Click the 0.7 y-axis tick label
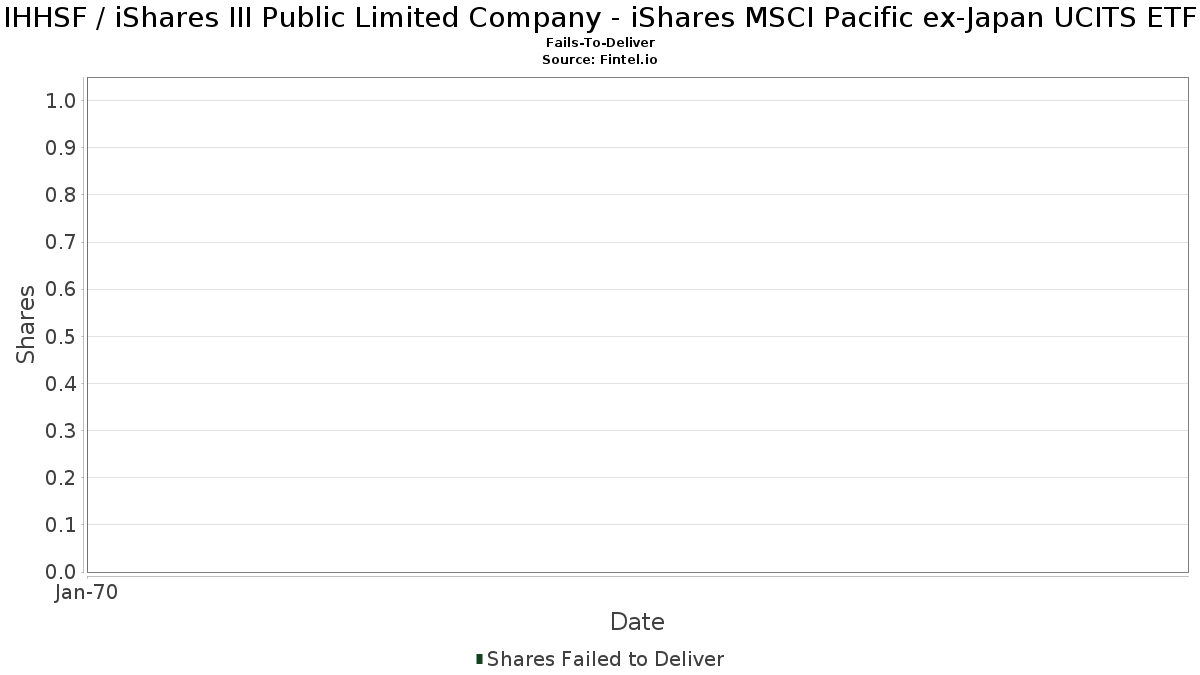This screenshot has height=675, width=1200. point(61,242)
